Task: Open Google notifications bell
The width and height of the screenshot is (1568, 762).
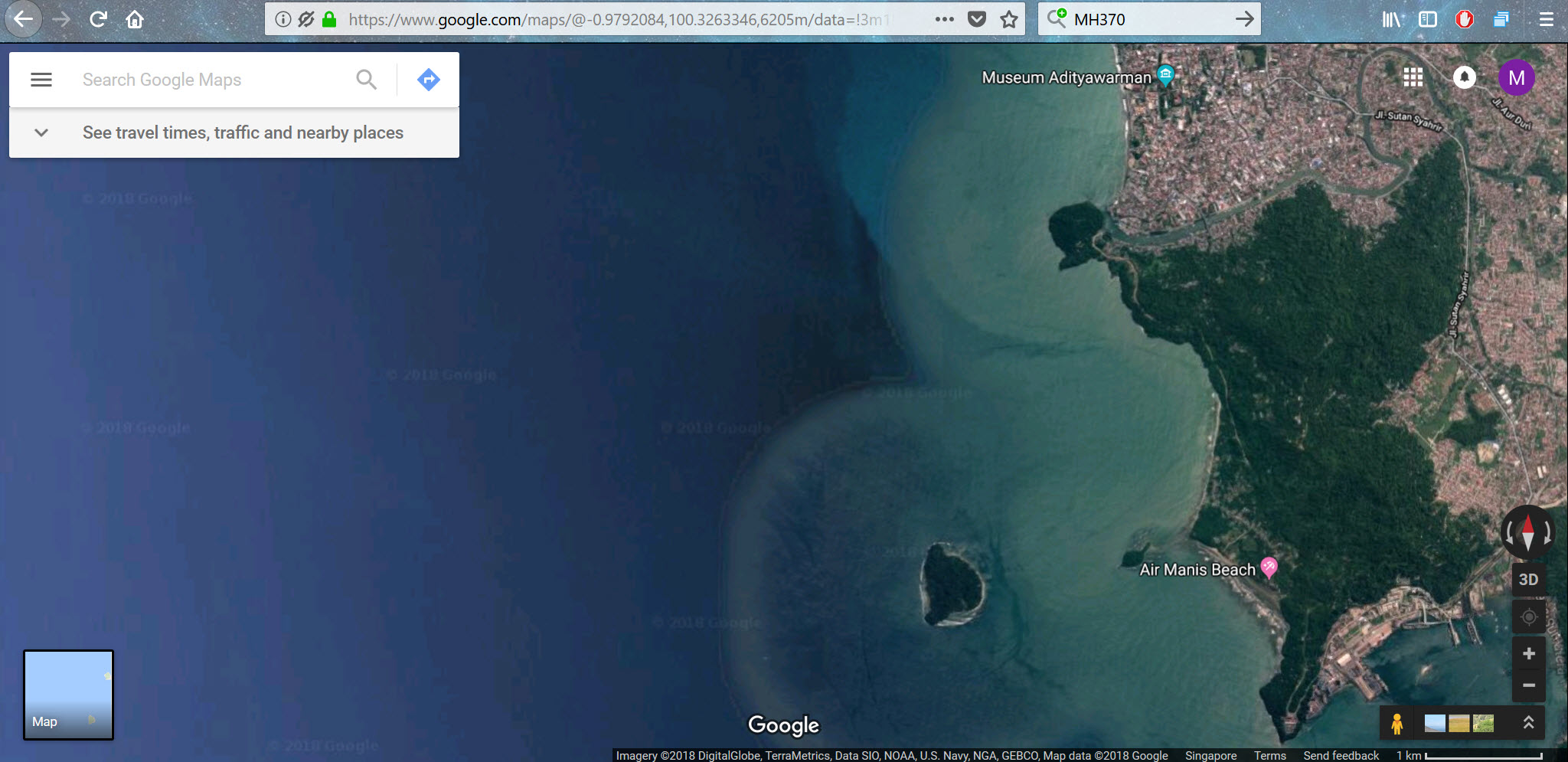Action: click(x=1465, y=77)
